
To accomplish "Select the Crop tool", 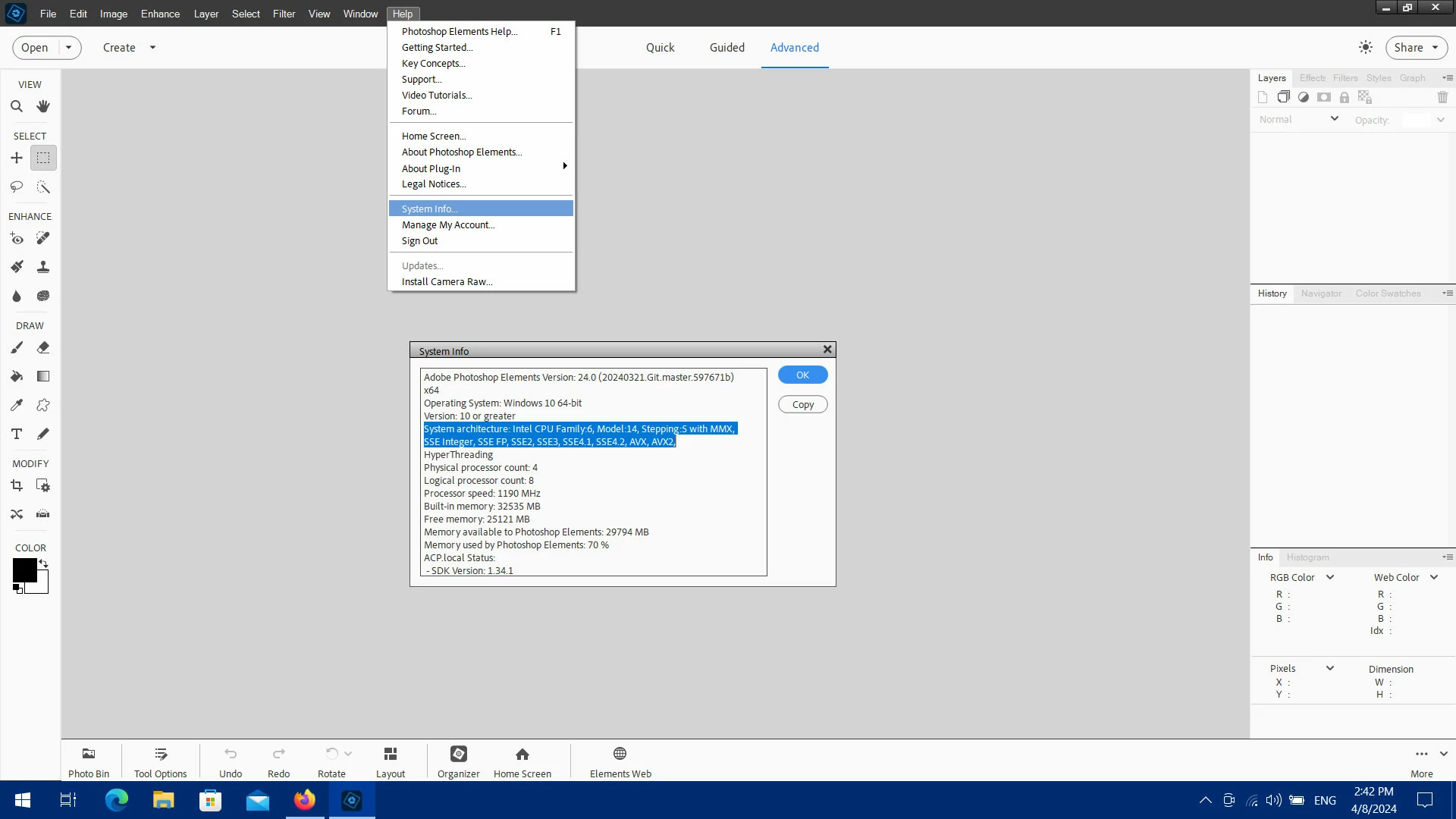I will [17, 485].
